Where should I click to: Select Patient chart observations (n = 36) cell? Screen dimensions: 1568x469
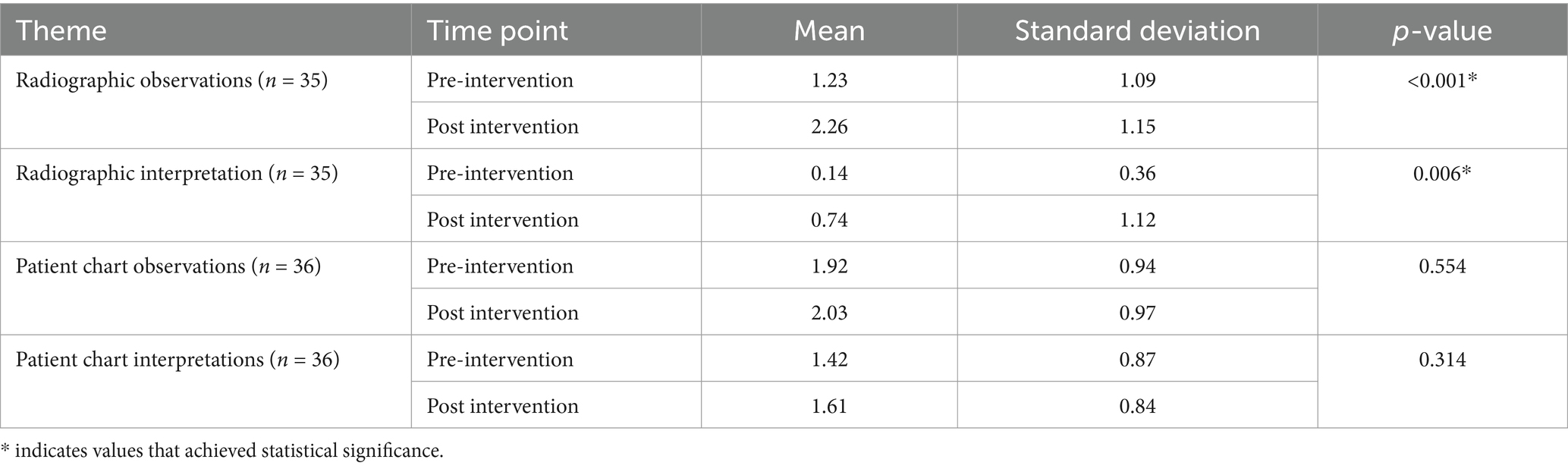click(206, 288)
